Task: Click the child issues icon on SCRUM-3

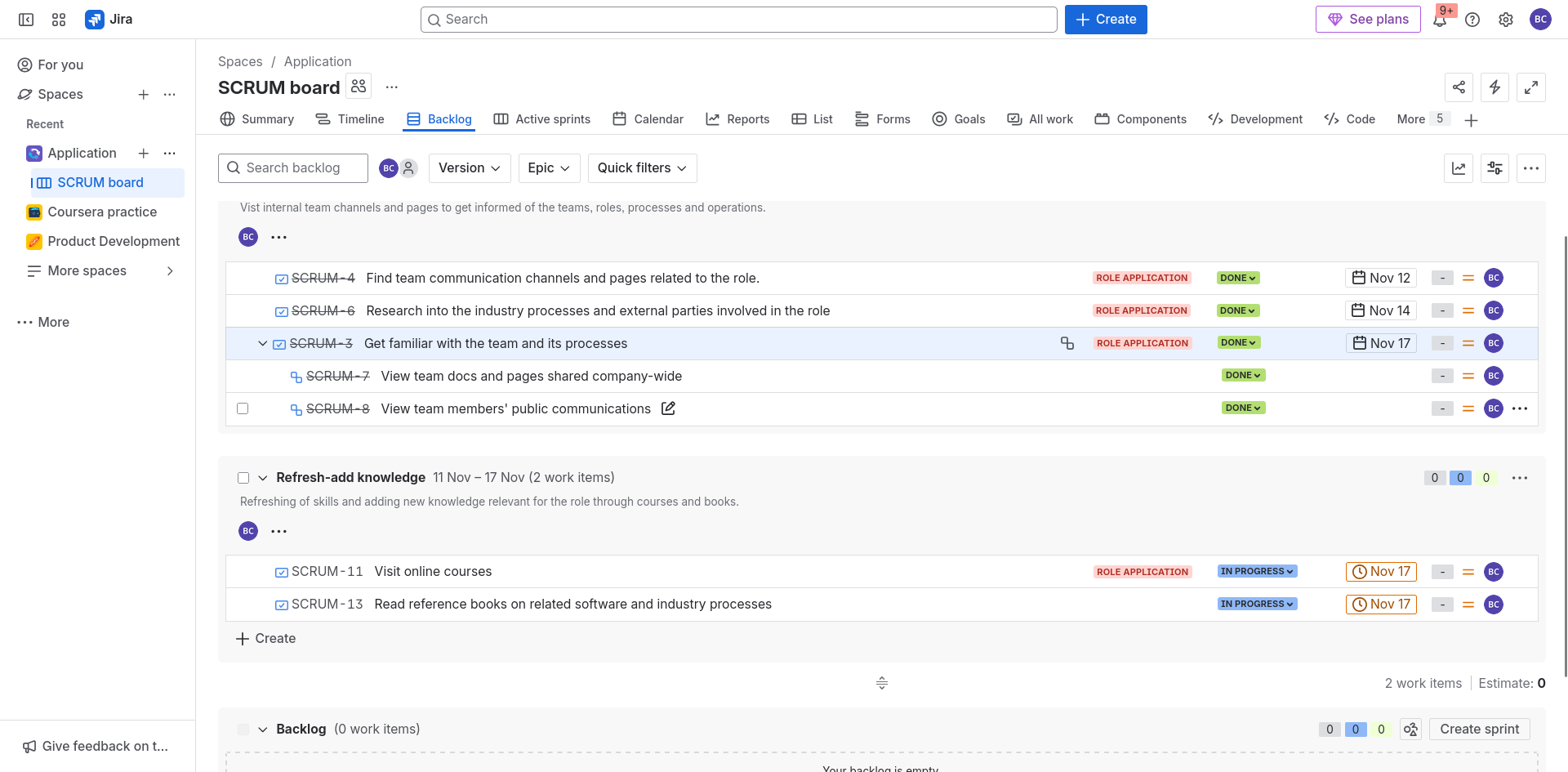Action: [1067, 343]
